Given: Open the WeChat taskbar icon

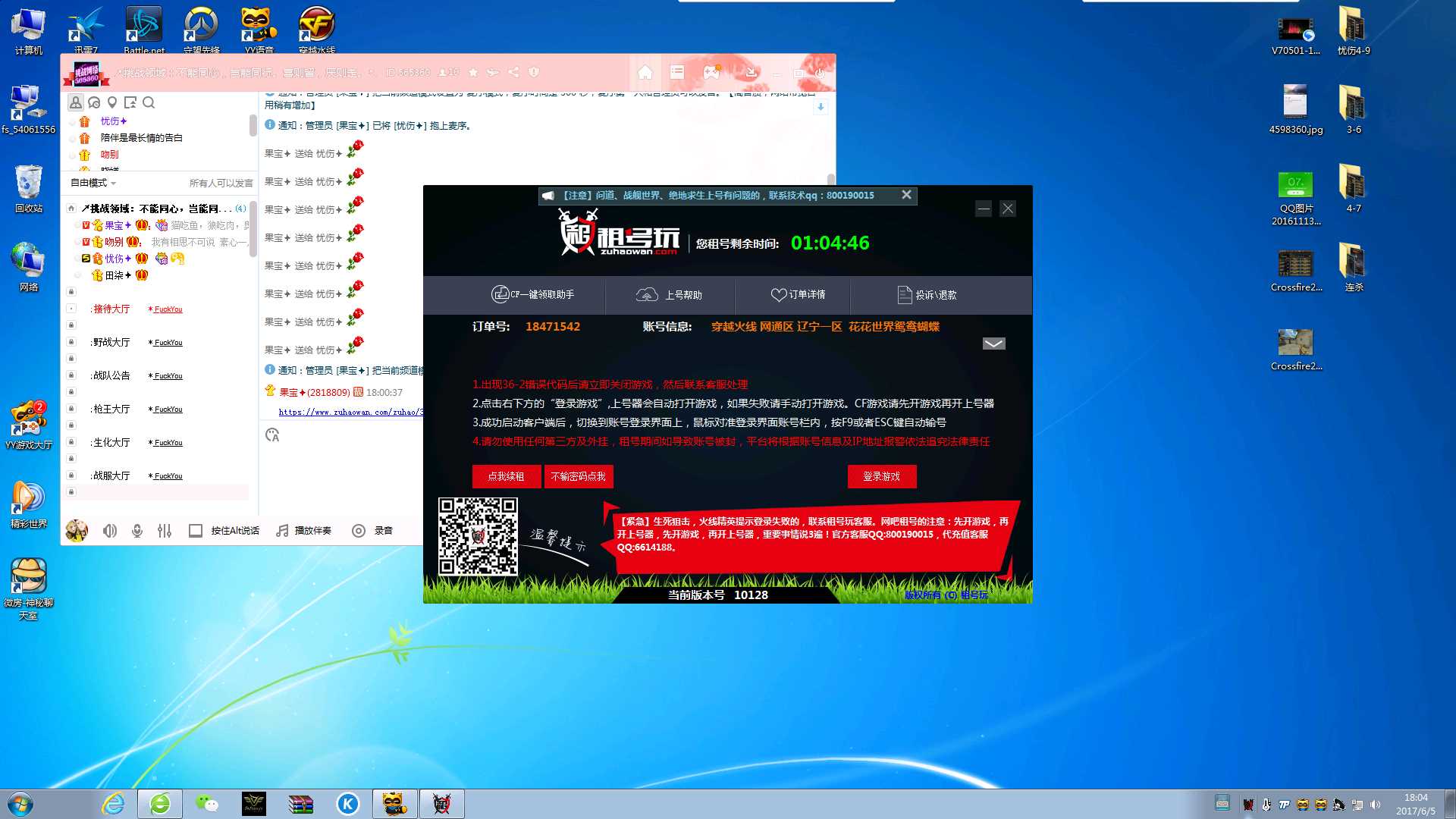Looking at the screenshot, I should (207, 804).
